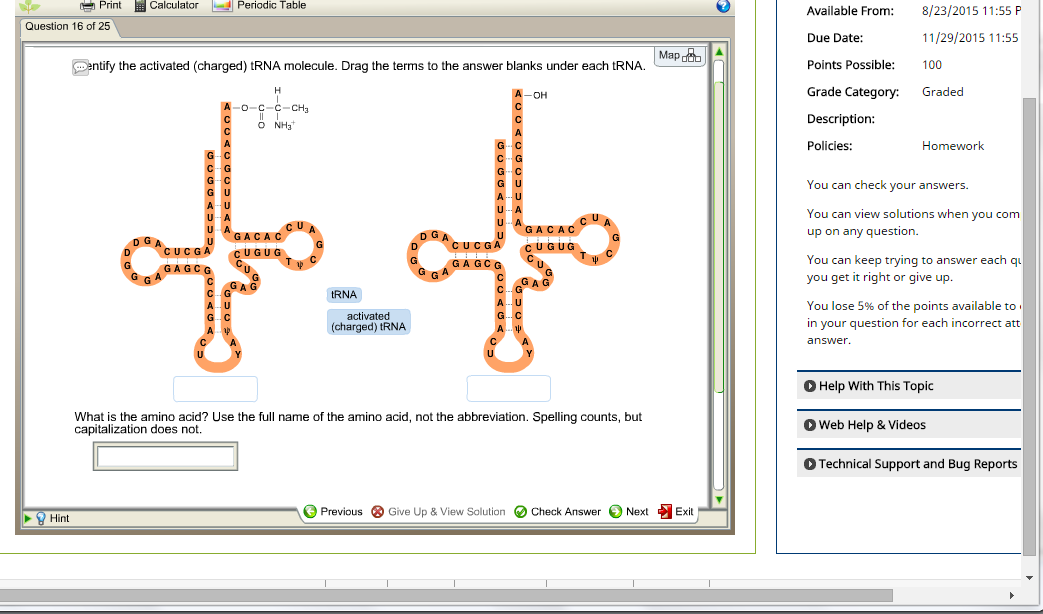Image resolution: width=1043 pixels, height=614 pixels.
Task: Click the green Next arrow icon
Action: click(x=615, y=511)
